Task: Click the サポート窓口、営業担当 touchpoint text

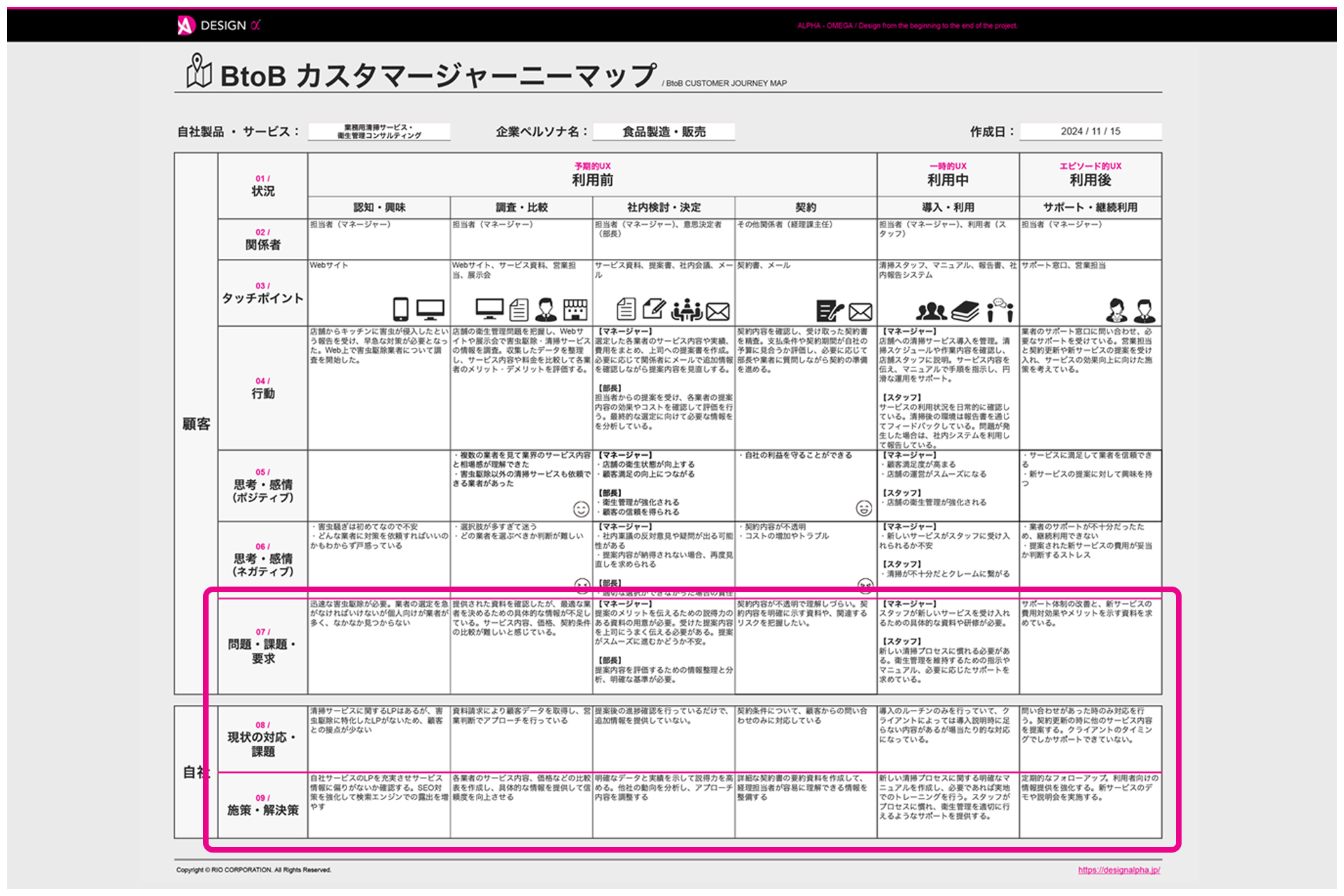Action: (x=1063, y=265)
